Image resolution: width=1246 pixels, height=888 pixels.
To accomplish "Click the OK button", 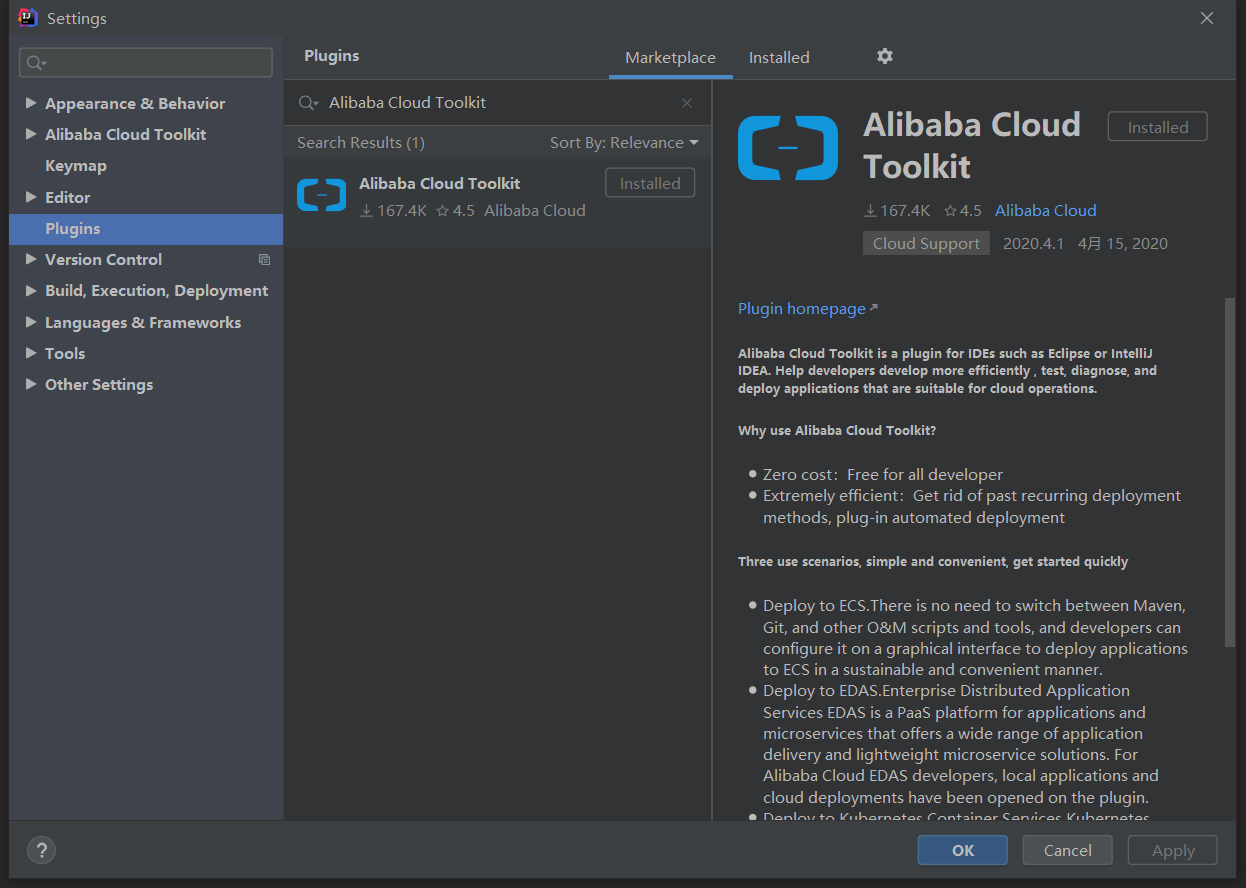I will click(963, 850).
